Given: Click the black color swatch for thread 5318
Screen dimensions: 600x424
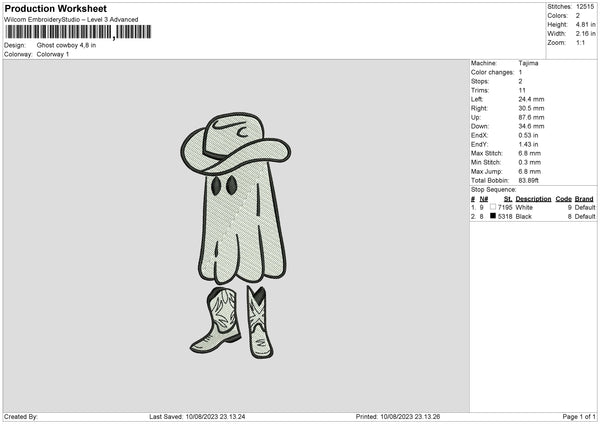Looking at the screenshot, I should tap(493, 215).
